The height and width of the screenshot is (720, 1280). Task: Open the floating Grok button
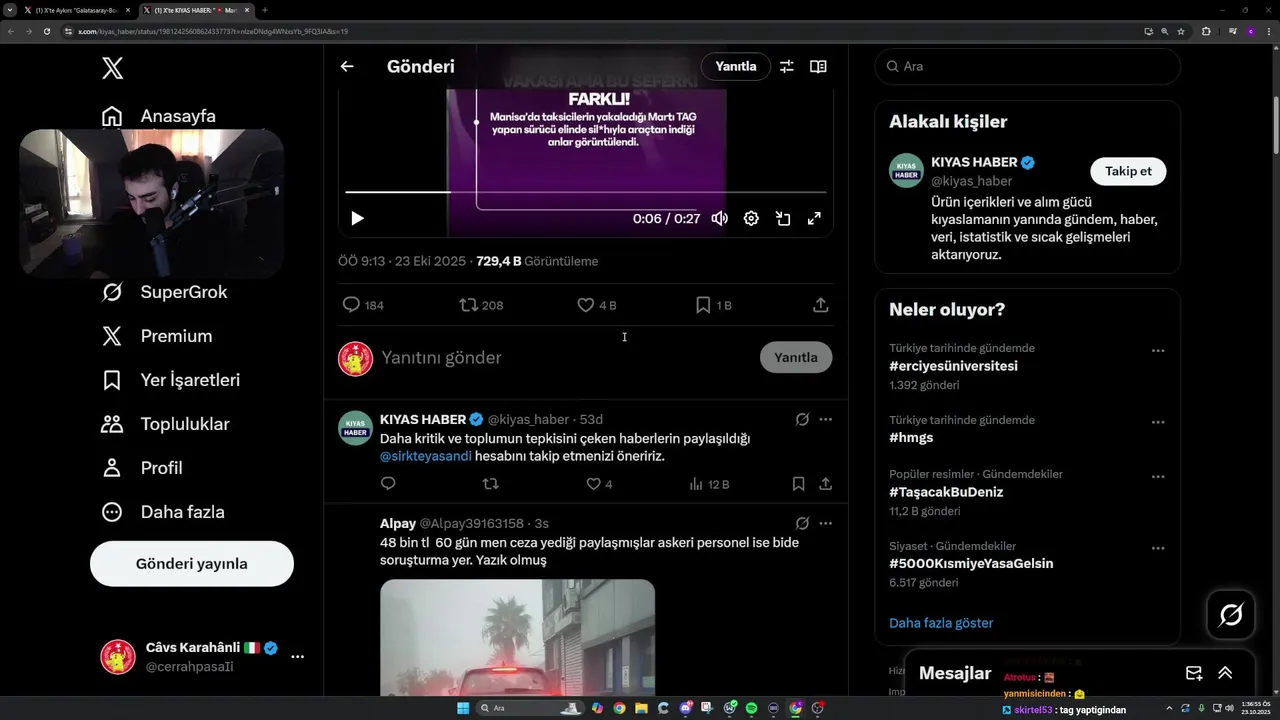(x=1231, y=615)
